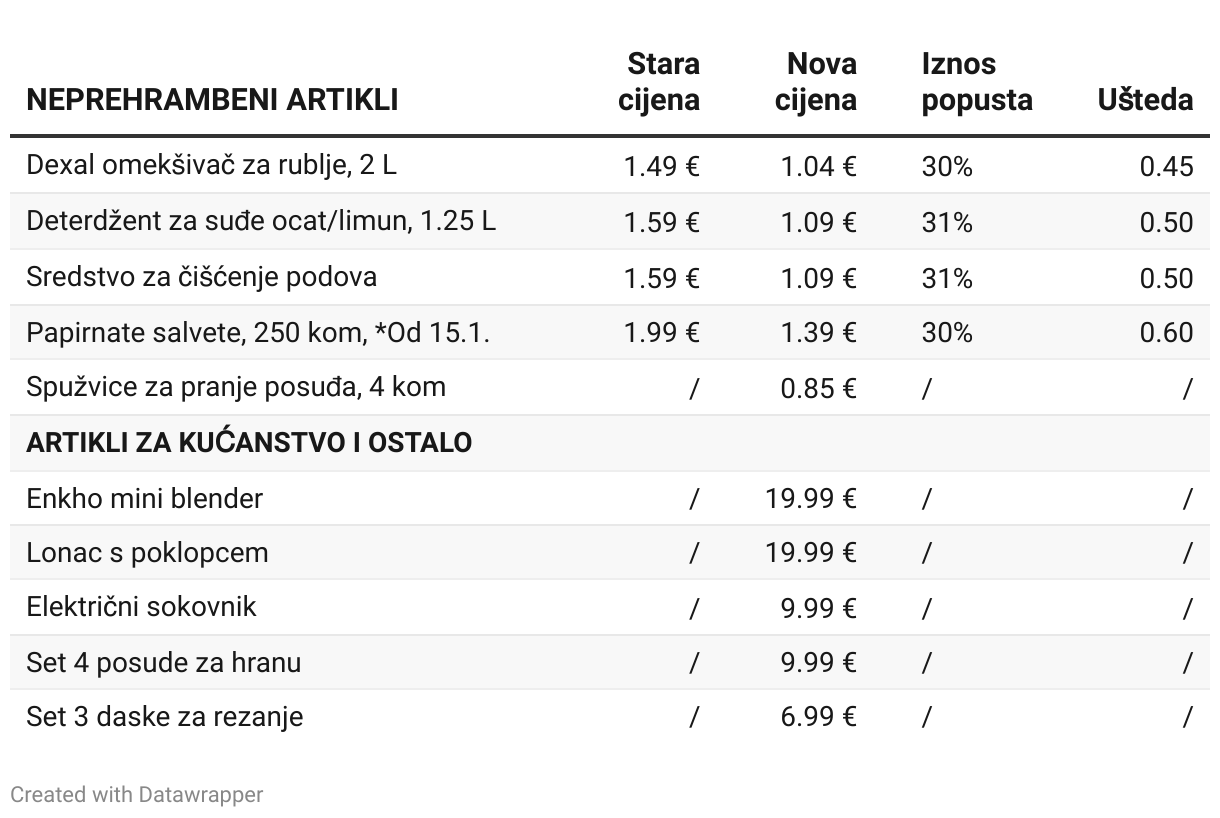Click the 'Lonac s poklopcem' row label
The height and width of the screenshot is (818, 1220).
pos(147,553)
